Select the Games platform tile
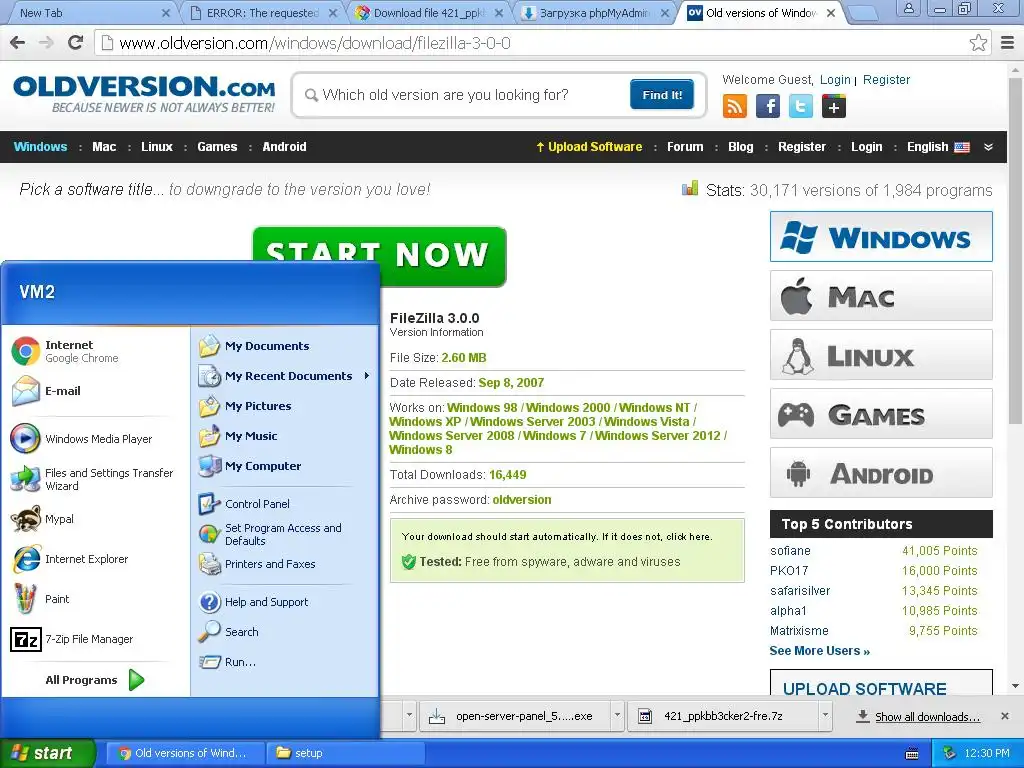The height and width of the screenshot is (768, 1024). pos(881,414)
